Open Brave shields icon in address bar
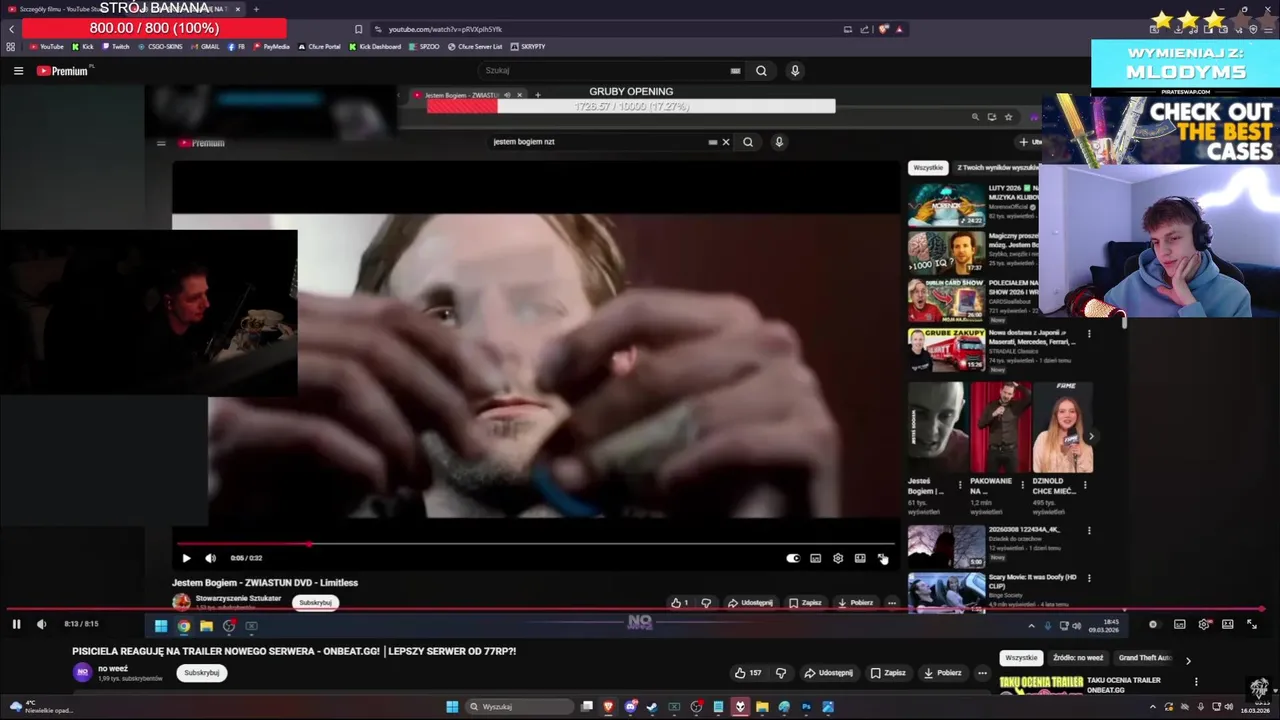 (x=884, y=29)
